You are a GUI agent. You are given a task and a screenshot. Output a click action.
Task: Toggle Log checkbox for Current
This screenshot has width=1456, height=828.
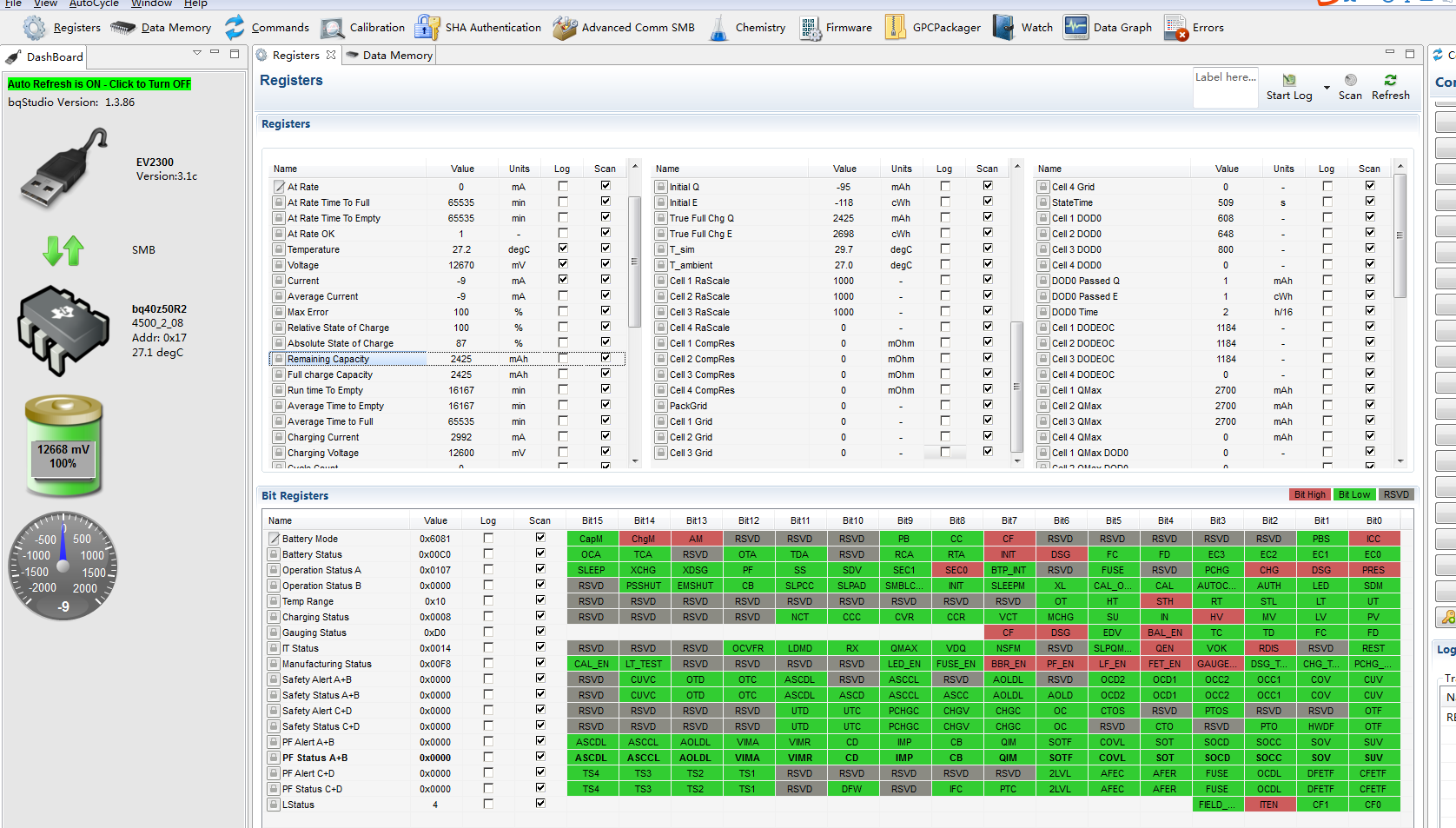pyautogui.click(x=563, y=280)
